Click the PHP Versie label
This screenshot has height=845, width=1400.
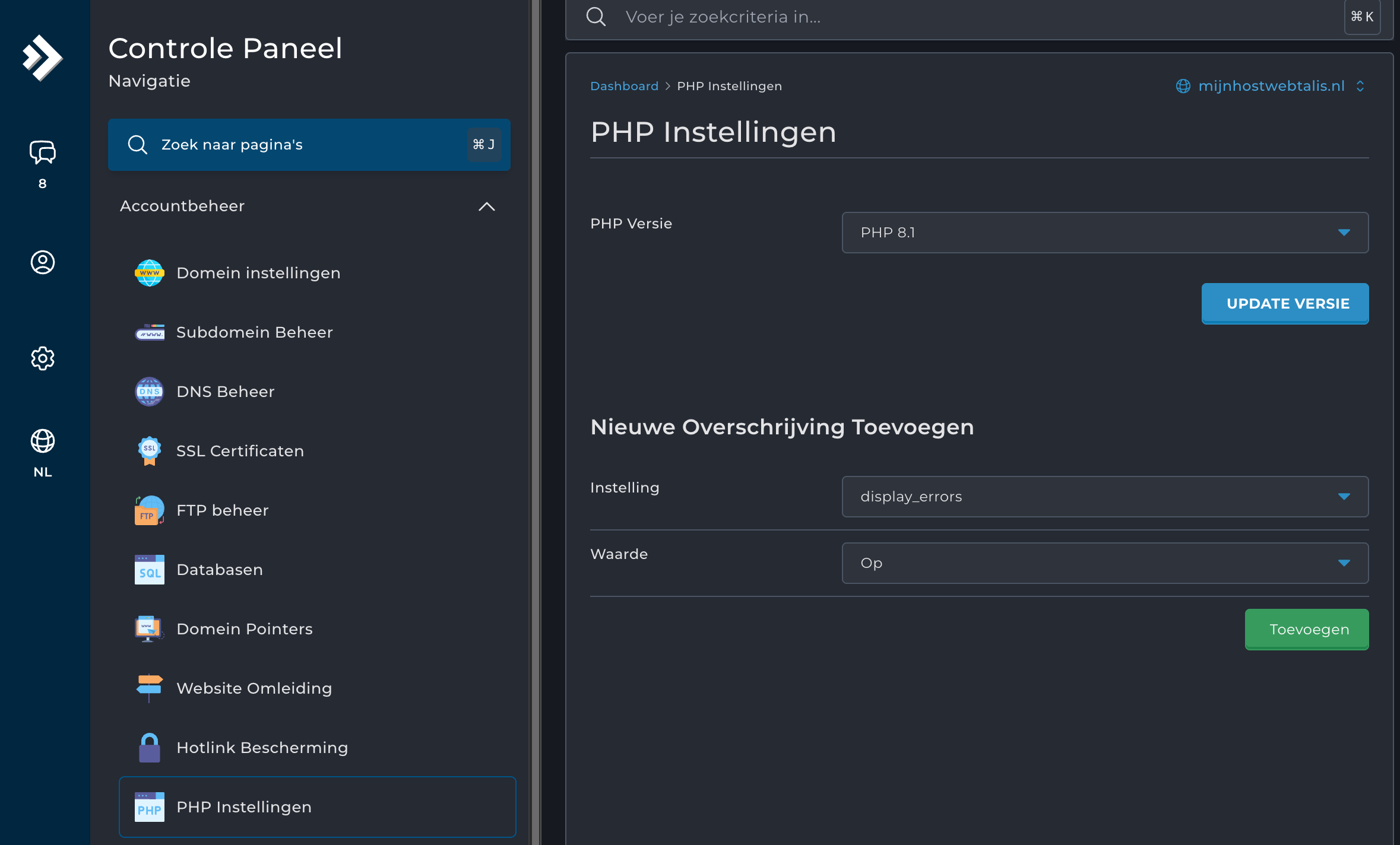tap(631, 224)
